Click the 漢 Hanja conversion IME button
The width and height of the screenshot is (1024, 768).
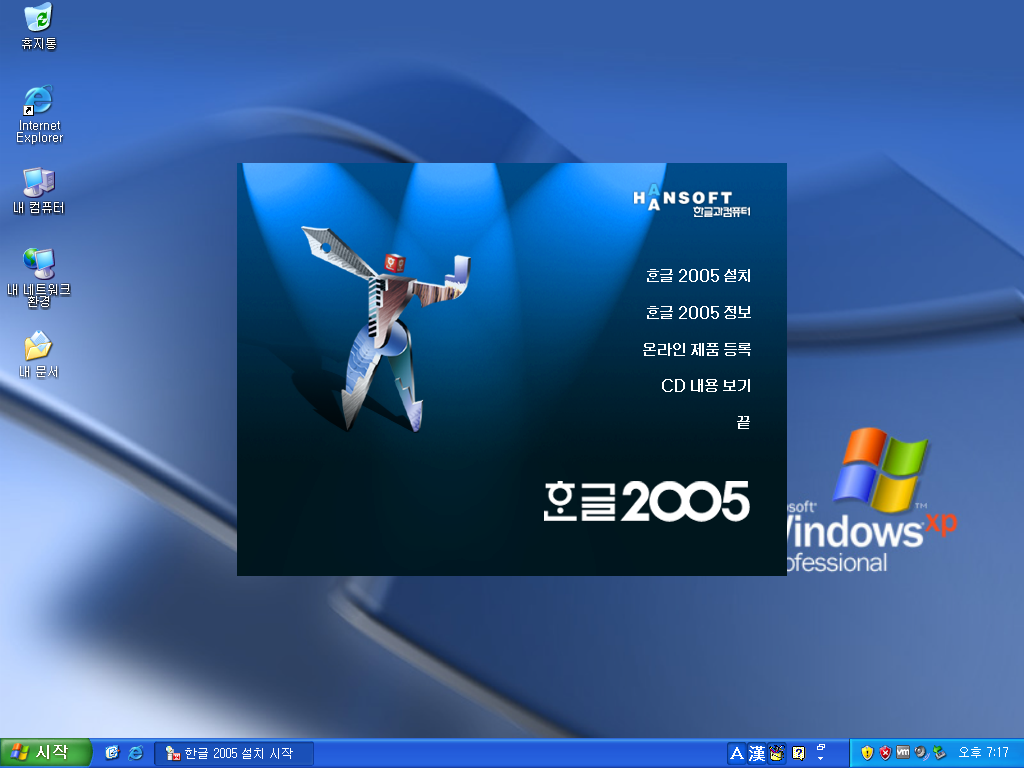pos(757,754)
